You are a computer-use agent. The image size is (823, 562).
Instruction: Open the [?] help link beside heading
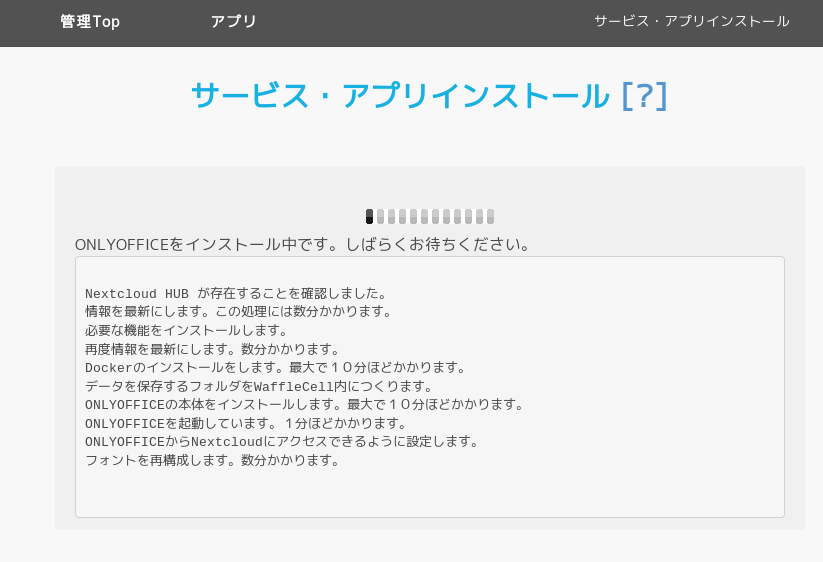click(645, 96)
